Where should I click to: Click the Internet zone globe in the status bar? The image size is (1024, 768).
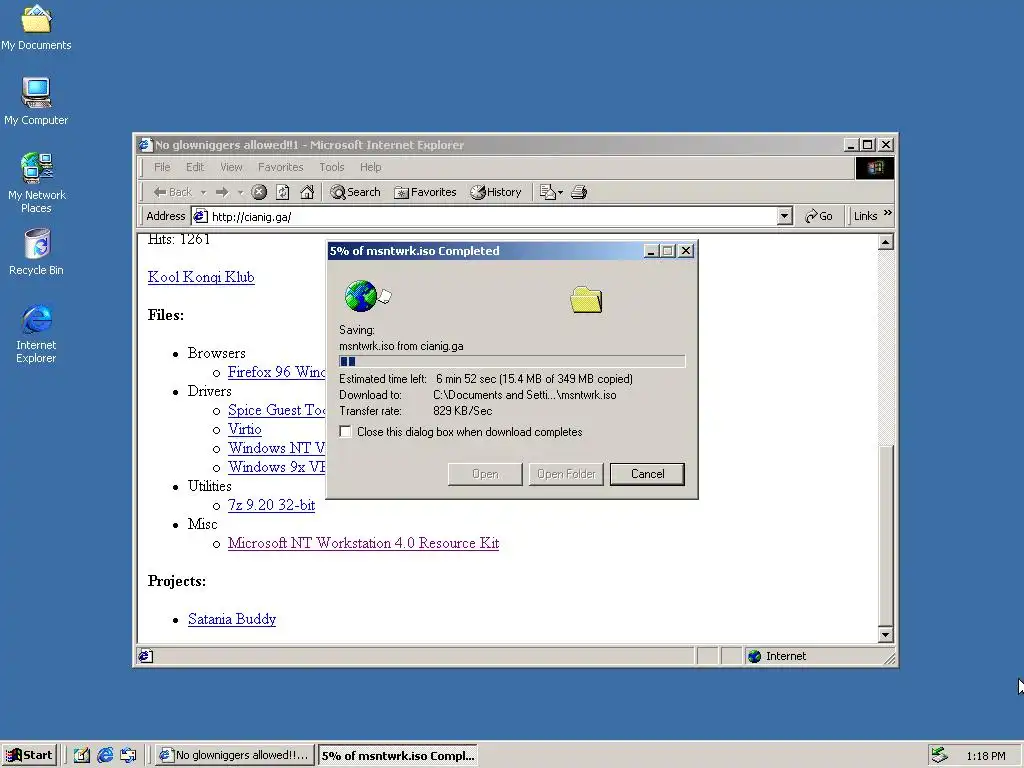point(754,656)
